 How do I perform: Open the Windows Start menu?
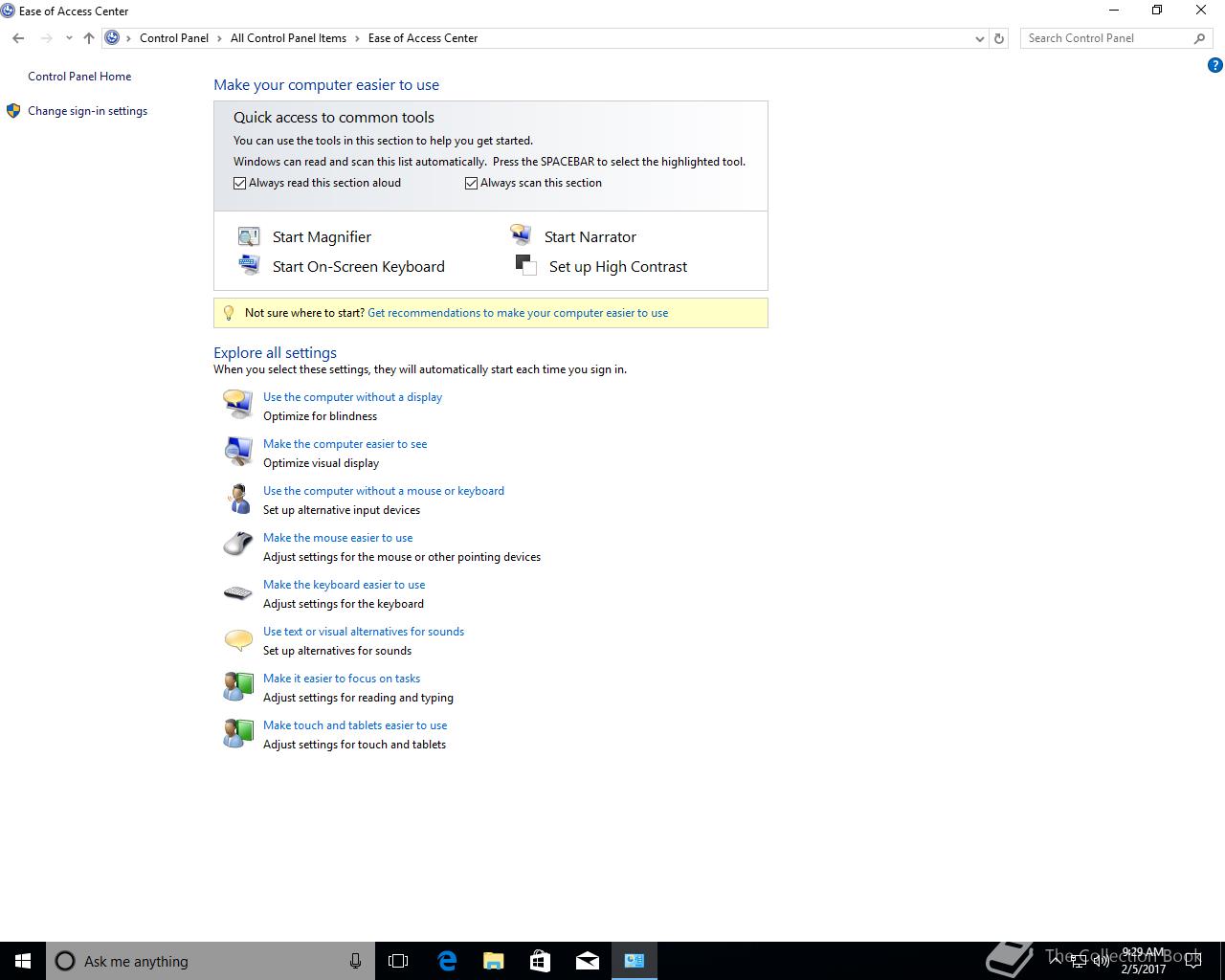[23, 961]
